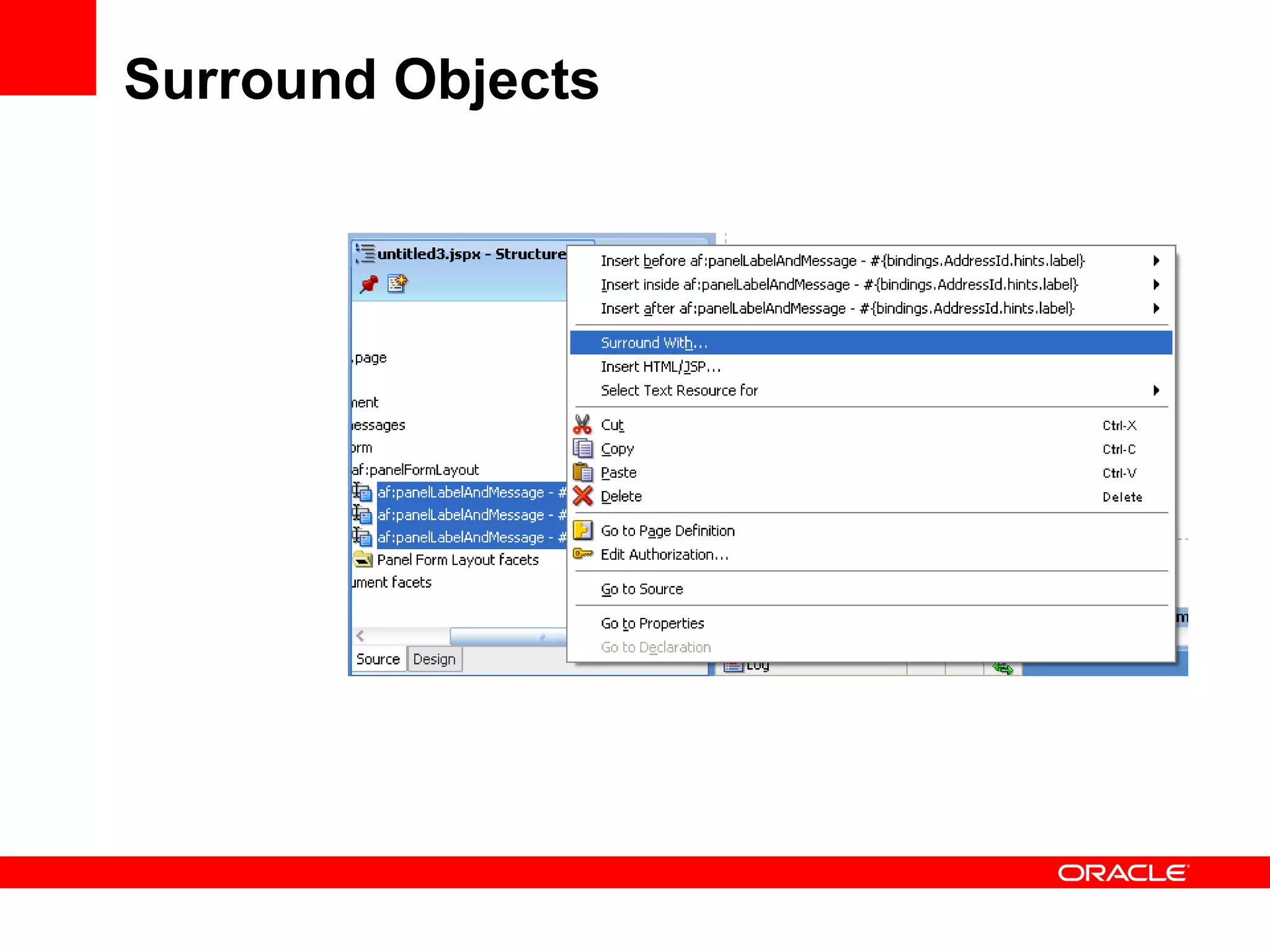Switch to the Source tab
This screenshot has width=1270, height=952.
[378, 659]
